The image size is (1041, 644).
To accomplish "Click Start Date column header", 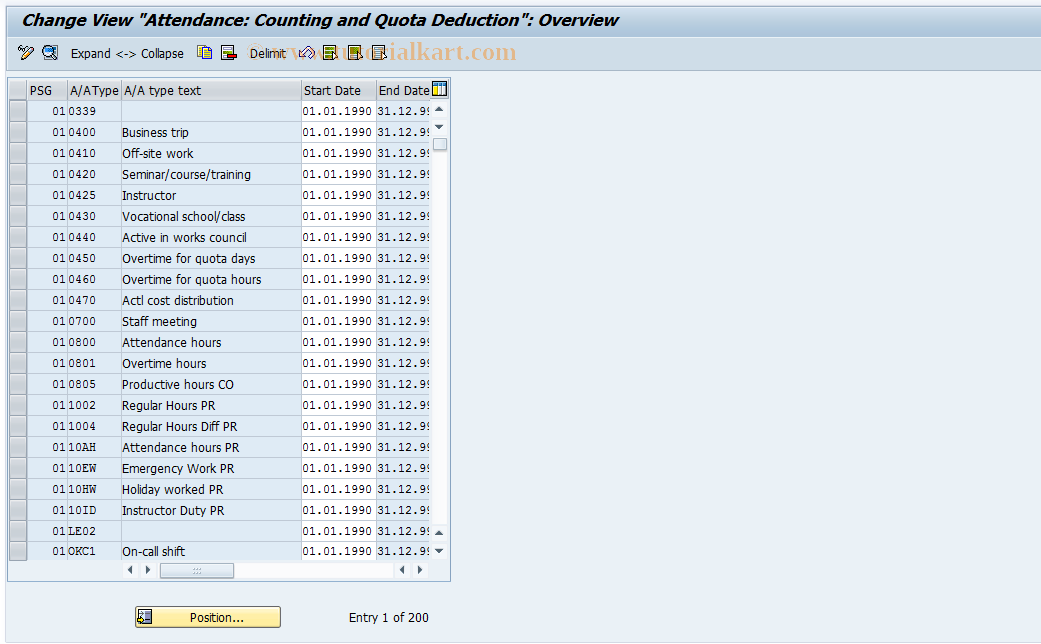I will coord(339,90).
